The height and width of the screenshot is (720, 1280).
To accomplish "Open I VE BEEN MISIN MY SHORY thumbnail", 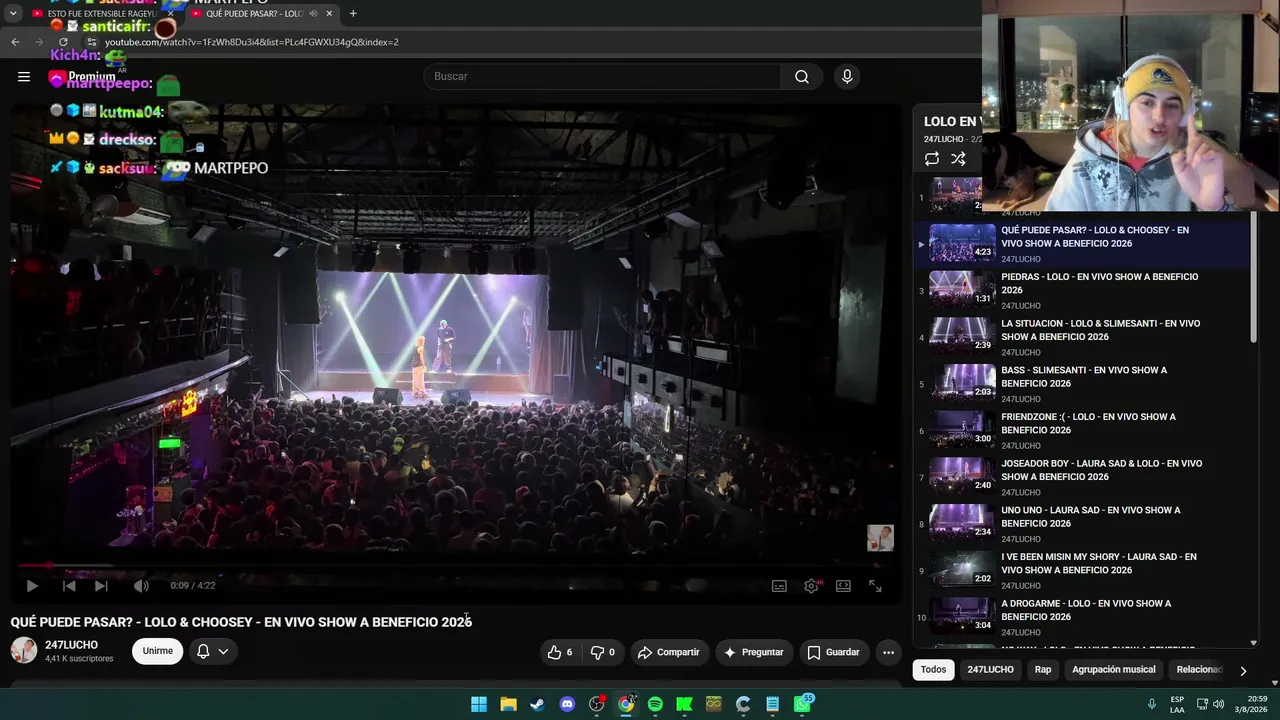I will tap(962, 570).
